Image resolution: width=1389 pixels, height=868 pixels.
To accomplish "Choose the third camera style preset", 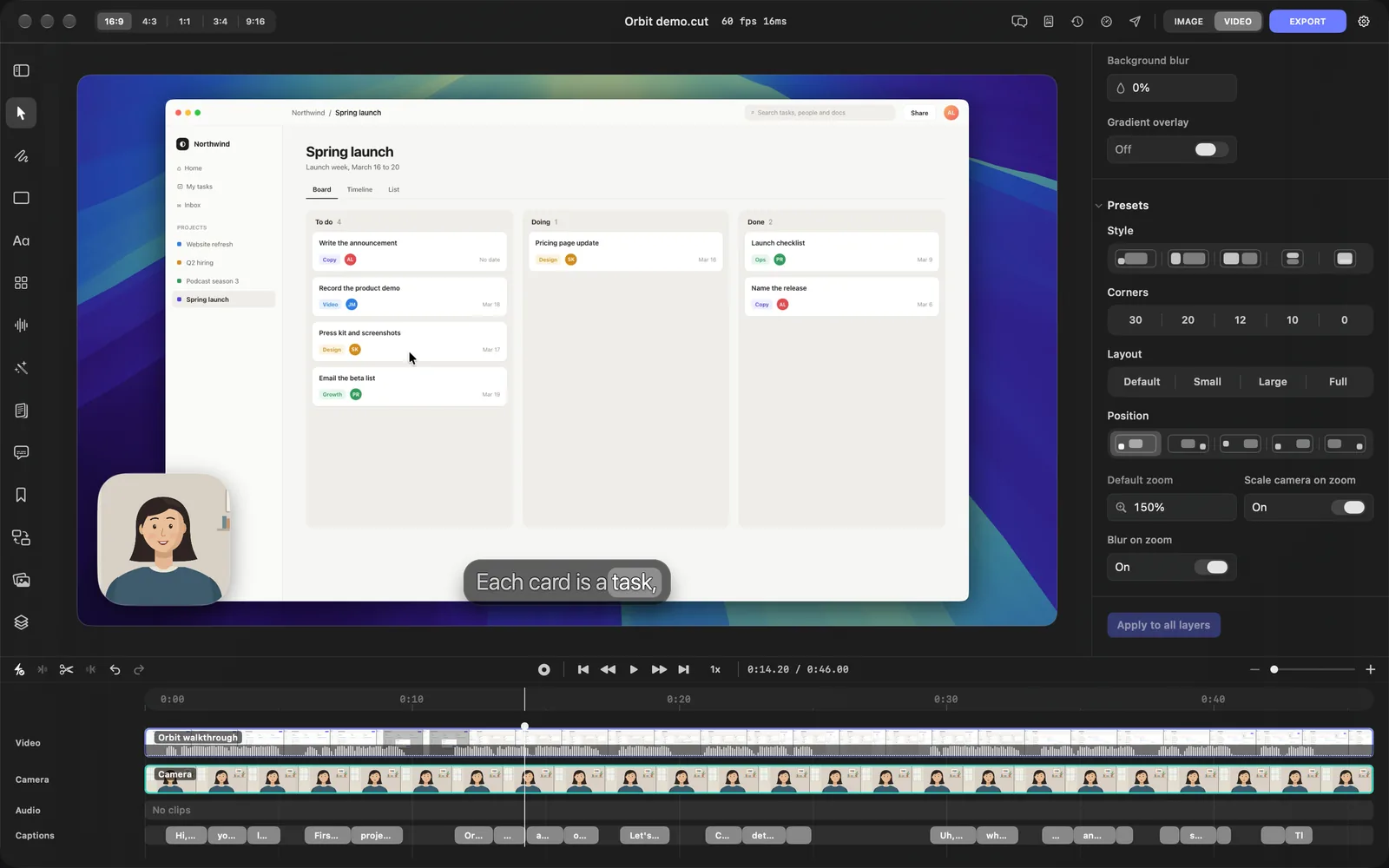I will [x=1240, y=259].
